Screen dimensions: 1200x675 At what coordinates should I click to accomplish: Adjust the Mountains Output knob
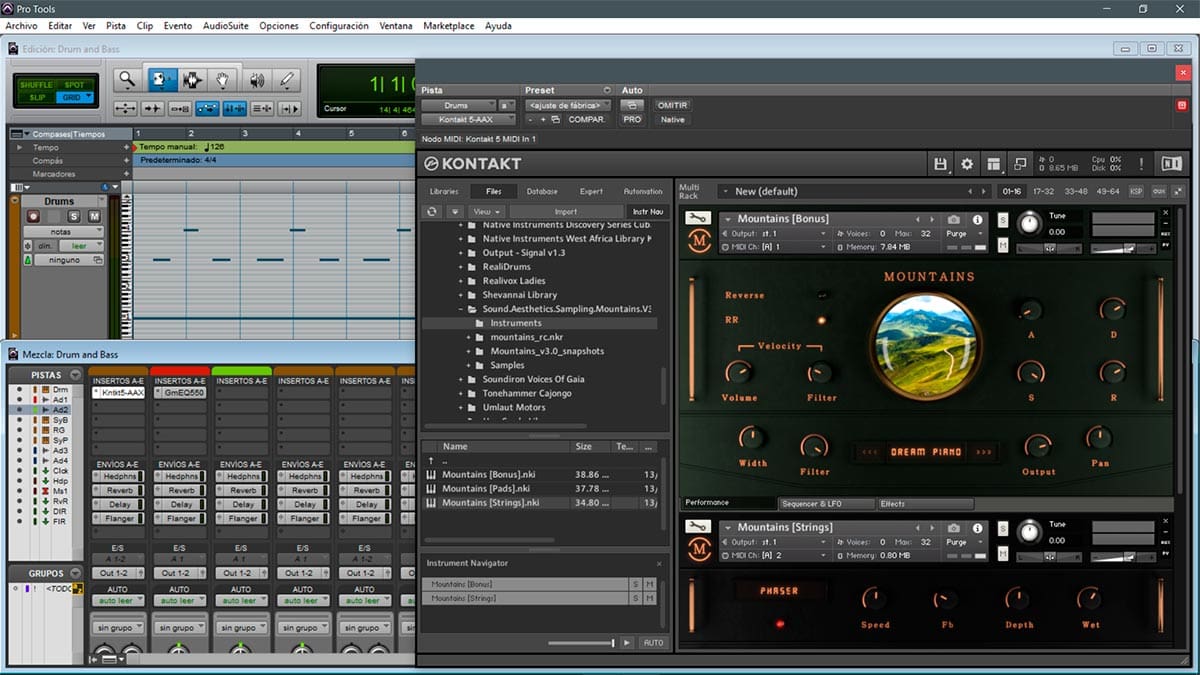[1038, 447]
